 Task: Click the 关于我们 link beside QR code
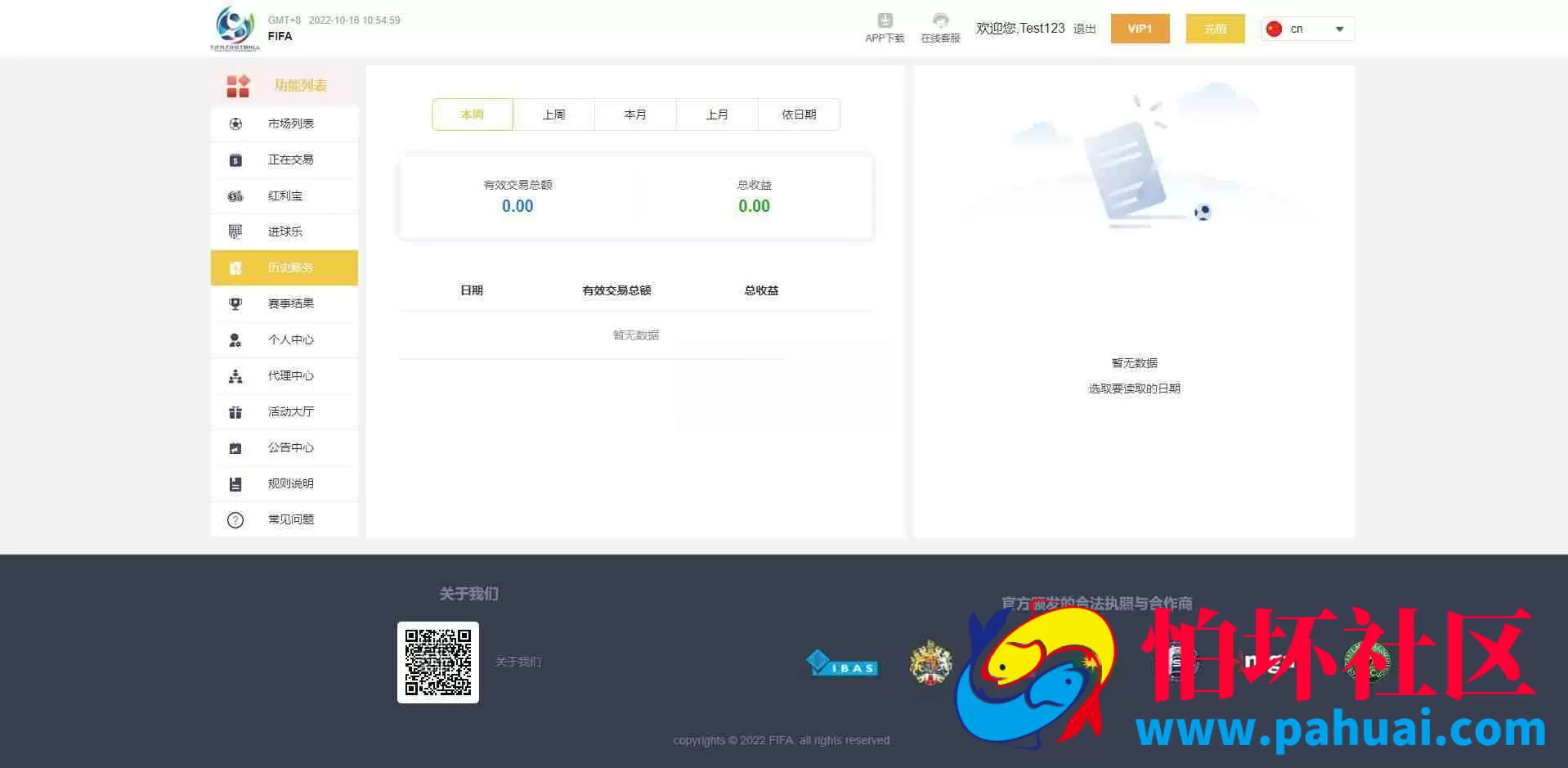point(518,662)
